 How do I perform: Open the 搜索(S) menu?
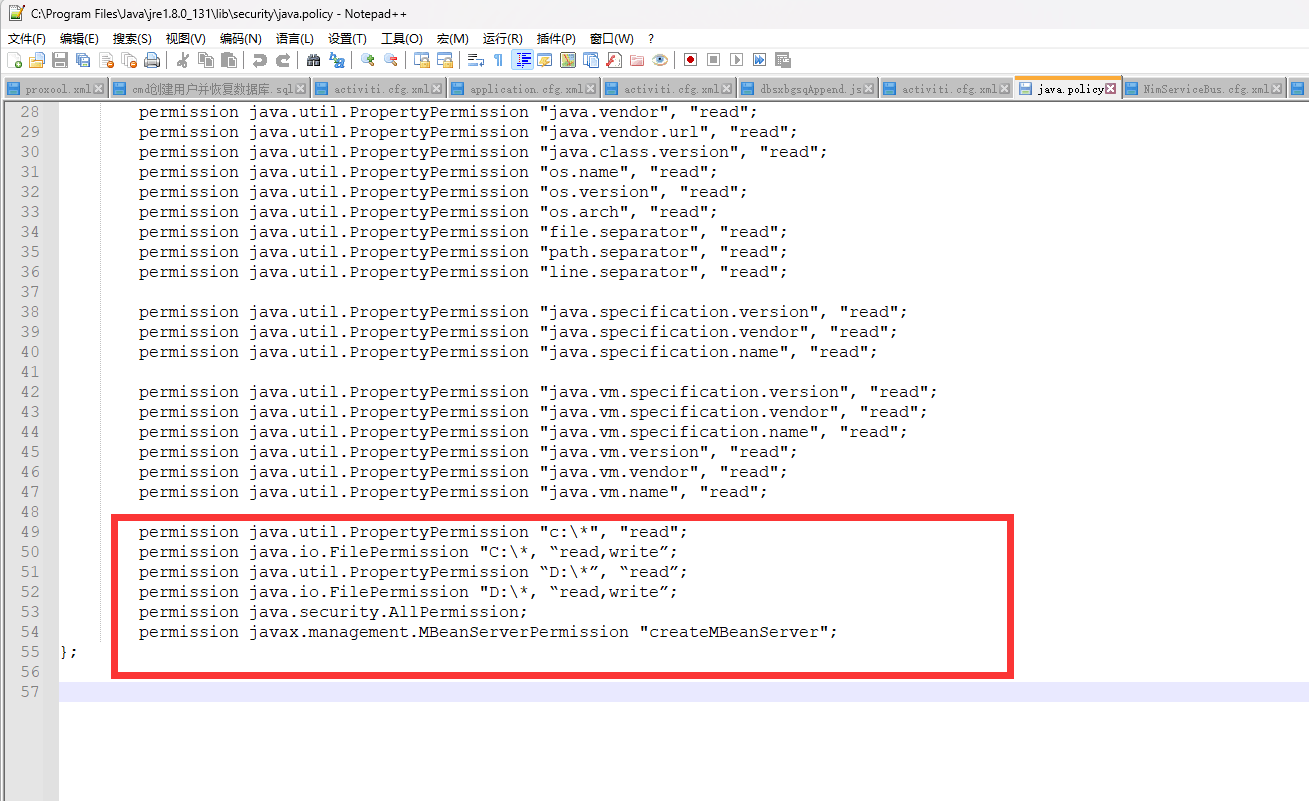click(132, 38)
